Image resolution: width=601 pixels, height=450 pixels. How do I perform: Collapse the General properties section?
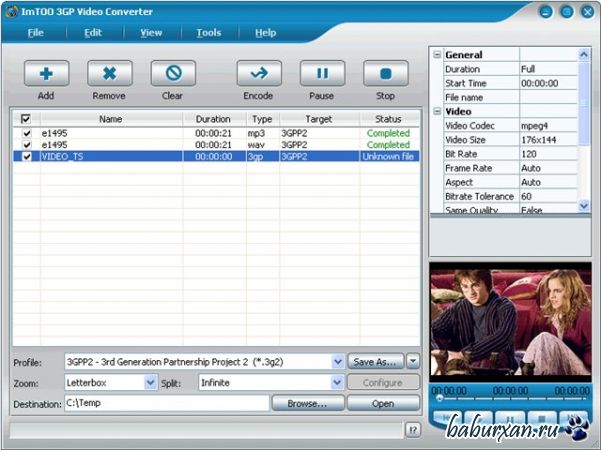pos(437,55)
